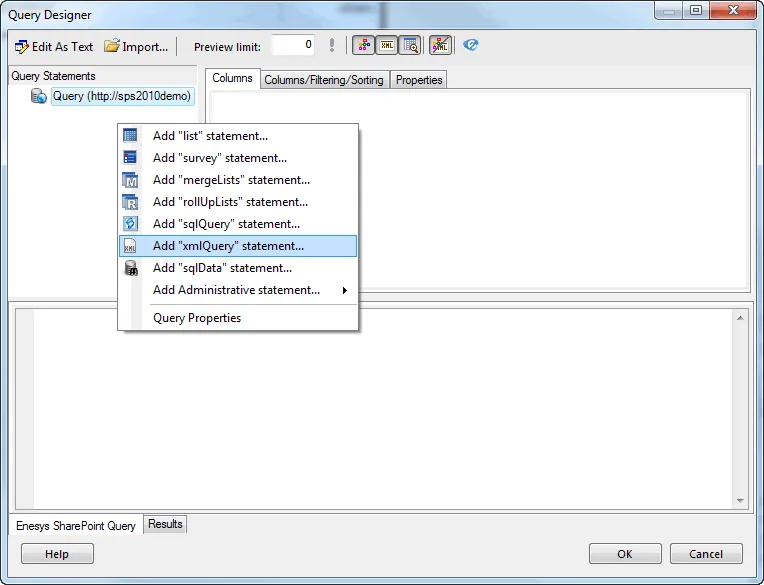Click the list statement grid icon
This screenshot has width=764, height=585.
coord(130,135)
